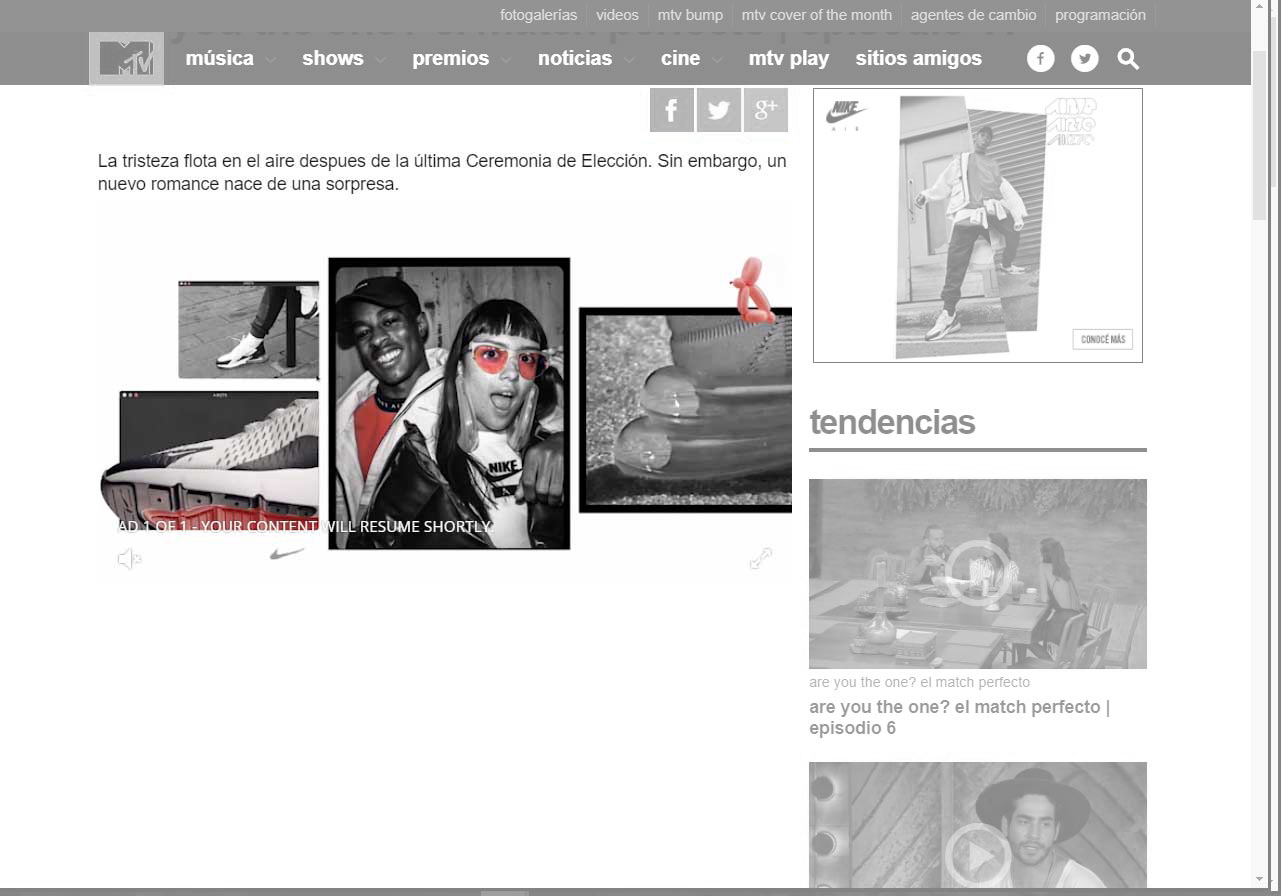Open the header Facebook circle icon
Image resolution: width=1281 pixels, height=896 pixels.
click(1040, 59)
